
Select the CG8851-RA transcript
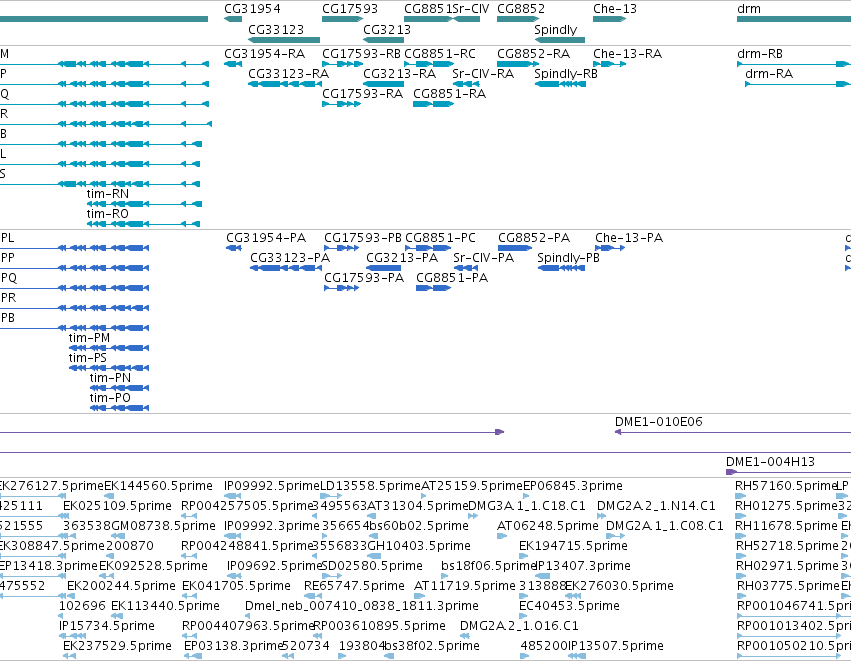pyautogui.click(x=433, y=104)
